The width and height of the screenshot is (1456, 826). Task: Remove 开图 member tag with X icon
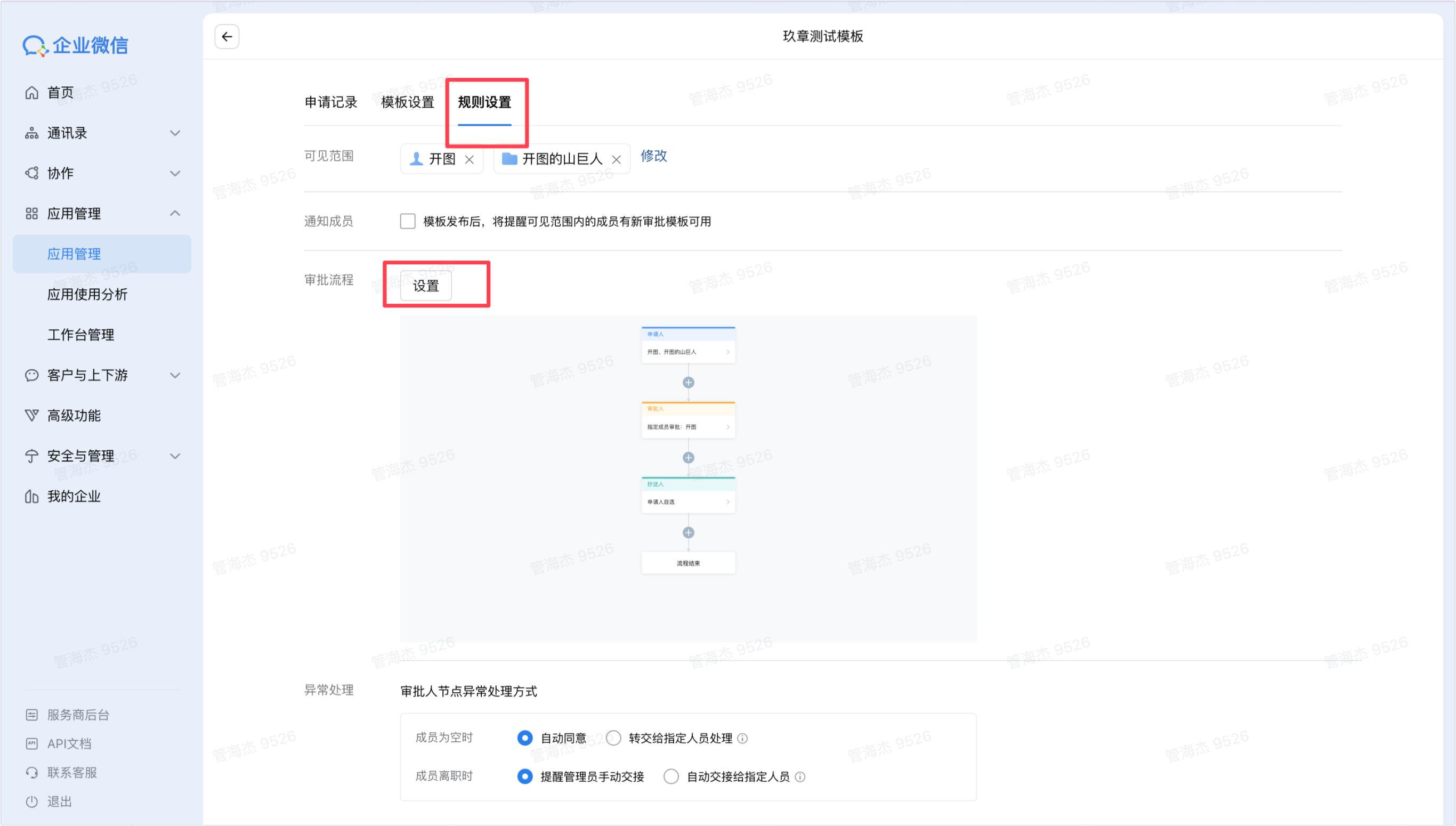(x=469, y=159)
